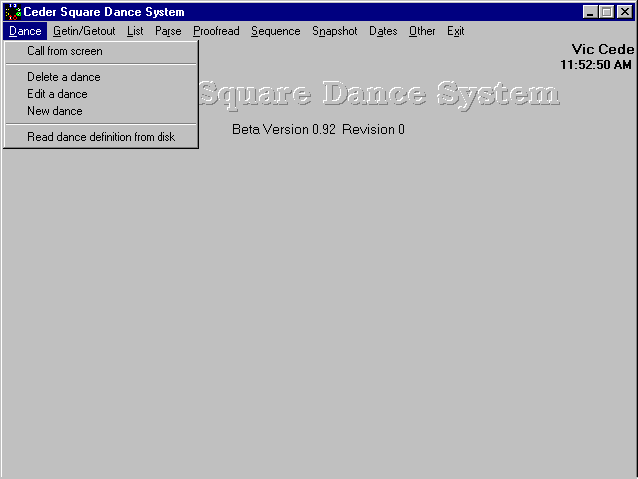The image size is (638, 479).
Task: Open the Other menu
Action: tap(422, 31)
